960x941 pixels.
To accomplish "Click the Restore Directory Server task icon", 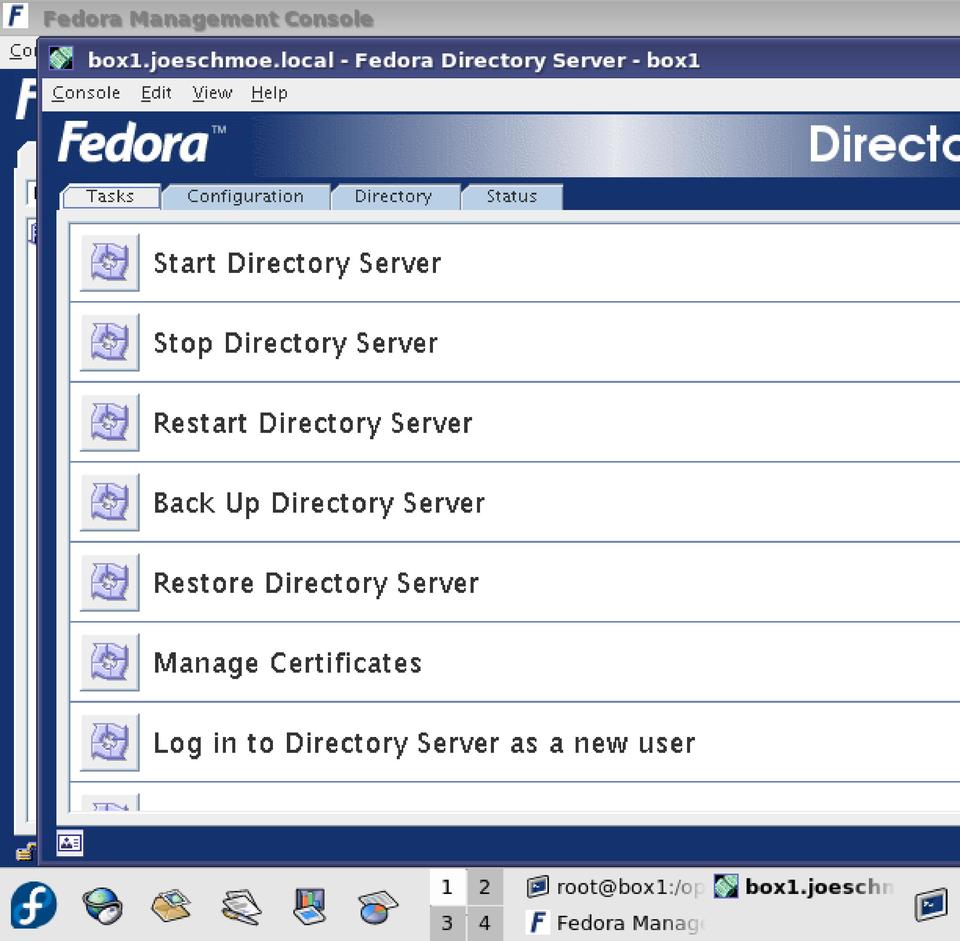I will click(x=109, y=583).
